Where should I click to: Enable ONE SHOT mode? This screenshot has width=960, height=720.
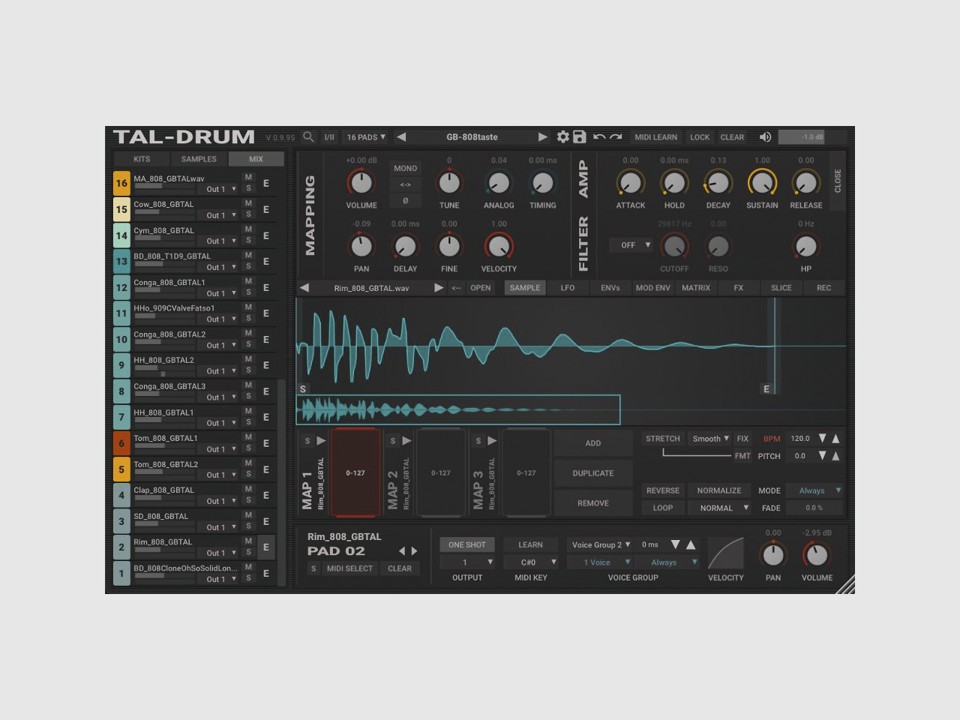click(x=467, y=544)
